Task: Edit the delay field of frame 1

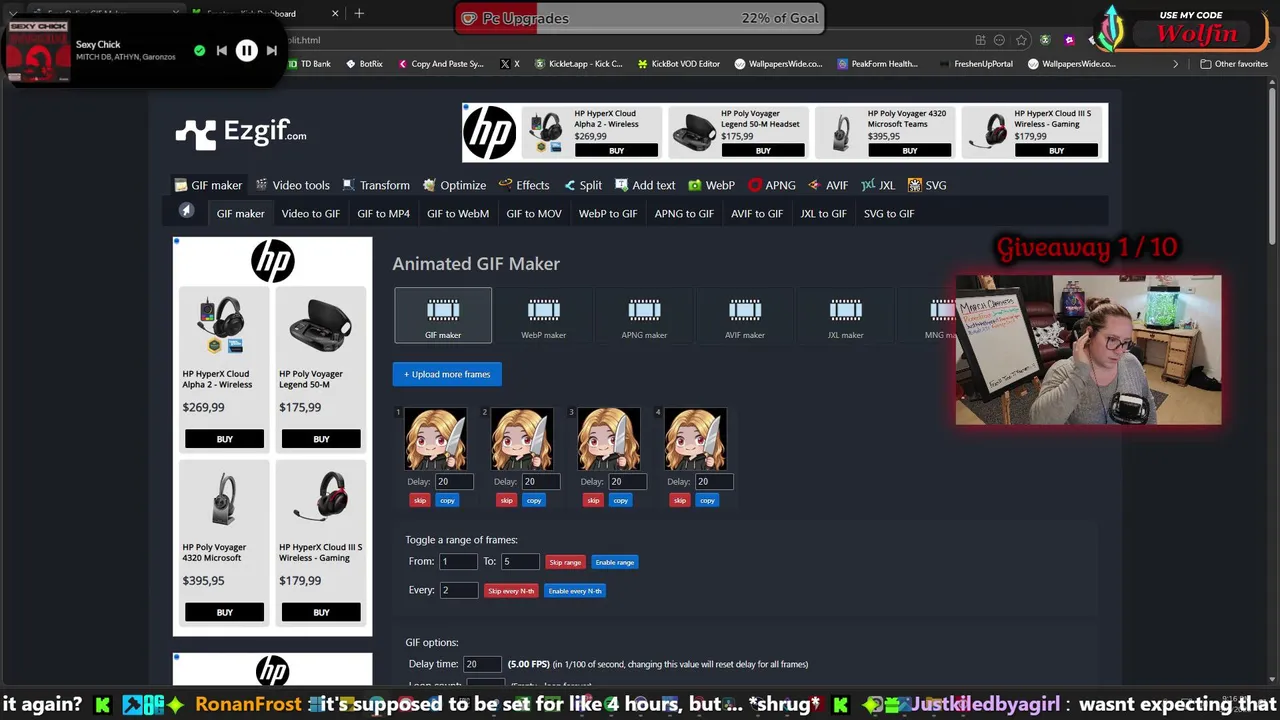Action: click(x=454, y=482)
